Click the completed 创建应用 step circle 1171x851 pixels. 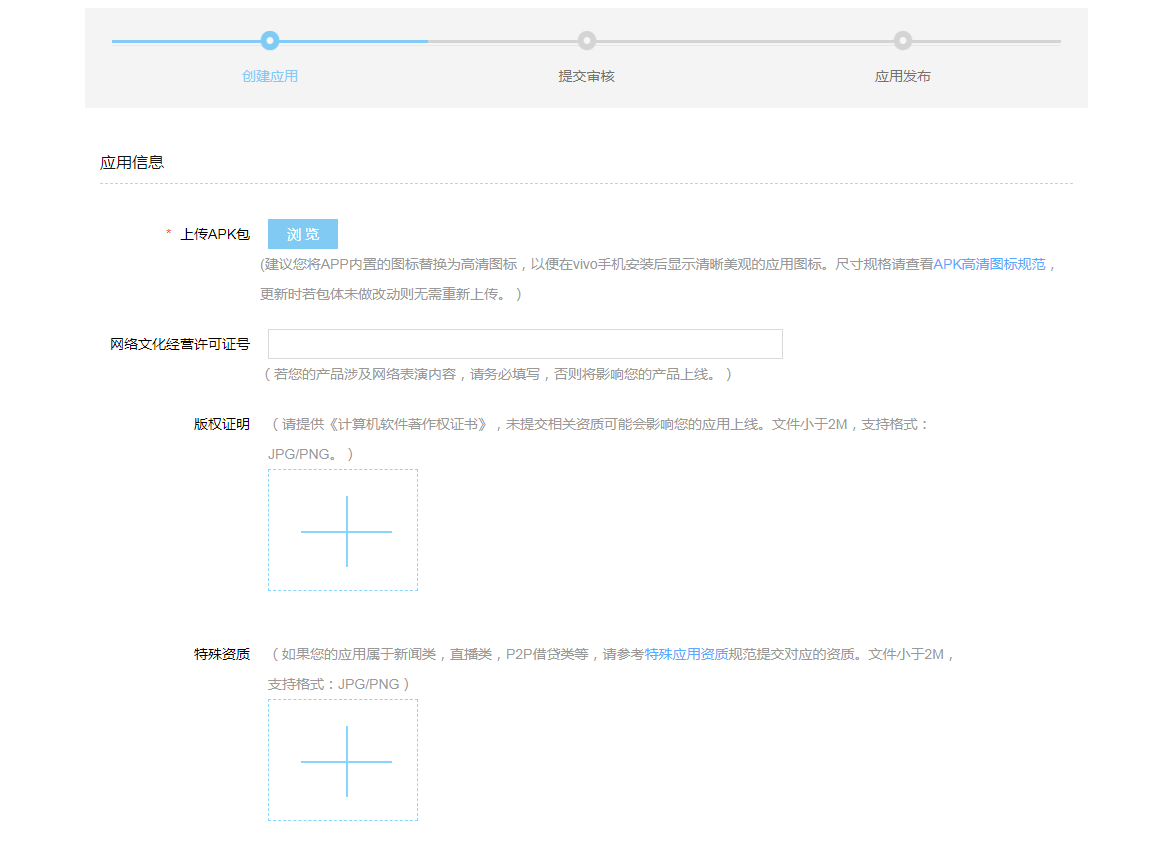tap(269, 41)
